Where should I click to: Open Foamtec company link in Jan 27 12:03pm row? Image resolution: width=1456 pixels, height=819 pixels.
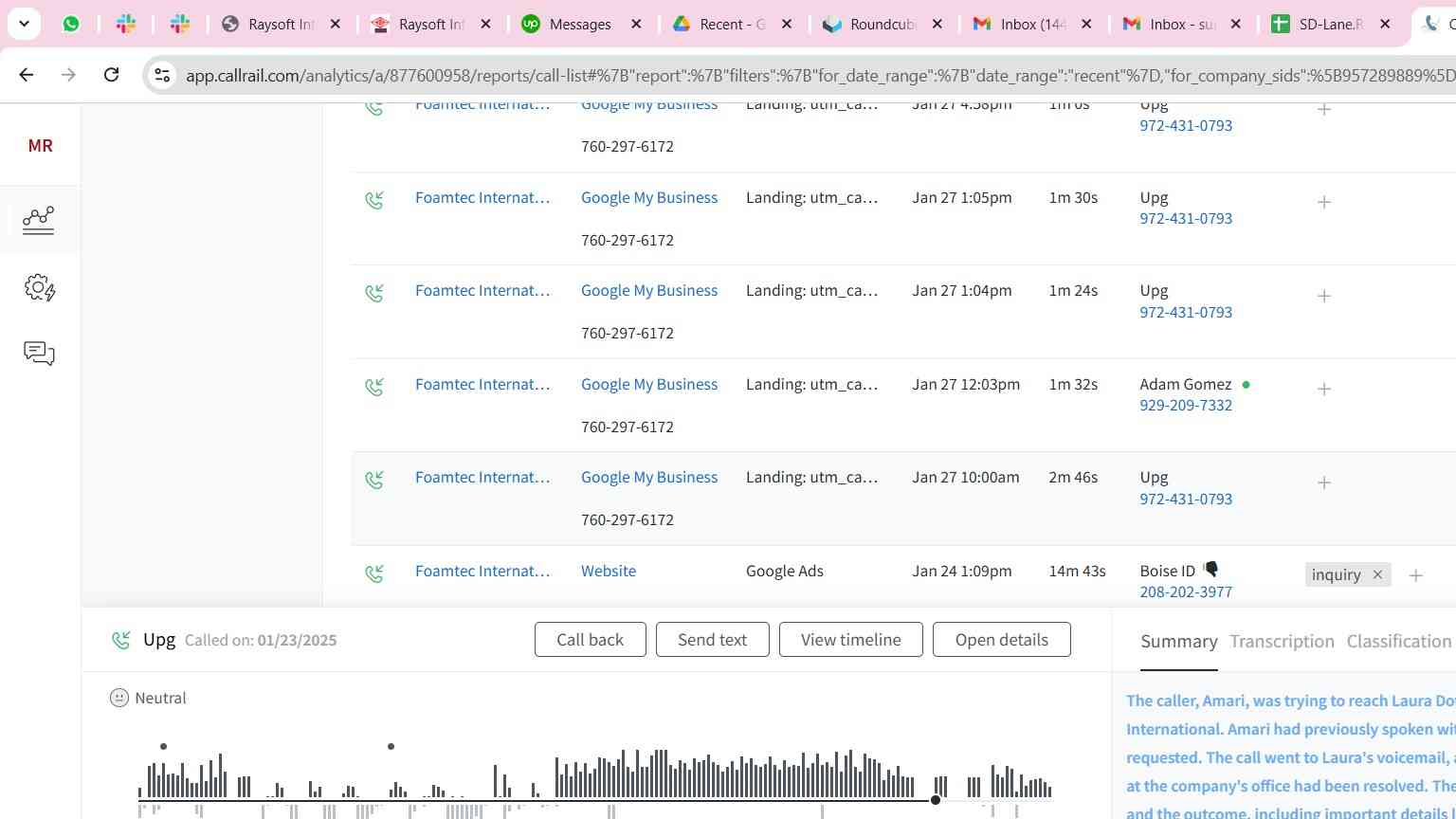point(482,384)
